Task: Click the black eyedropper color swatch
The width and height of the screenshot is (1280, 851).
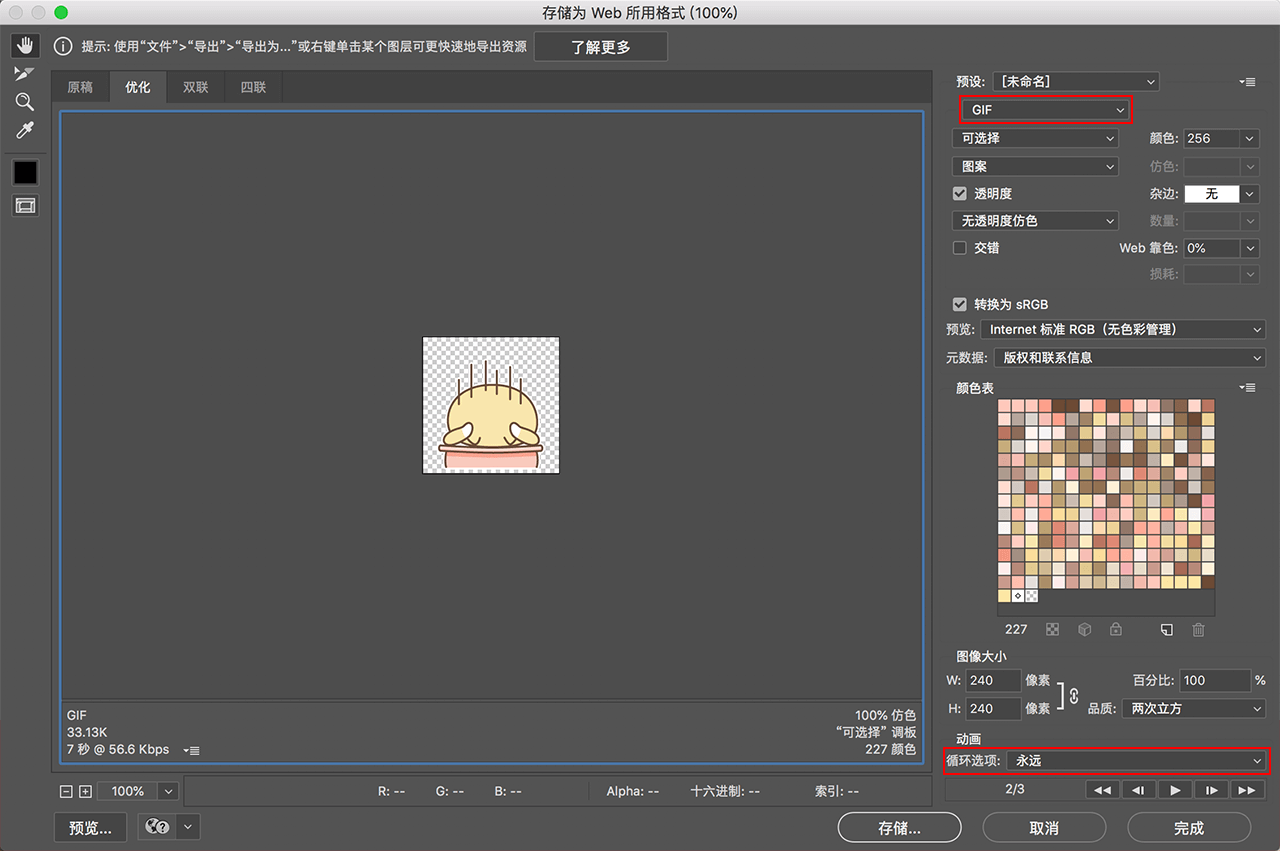Action: point(25,172)
